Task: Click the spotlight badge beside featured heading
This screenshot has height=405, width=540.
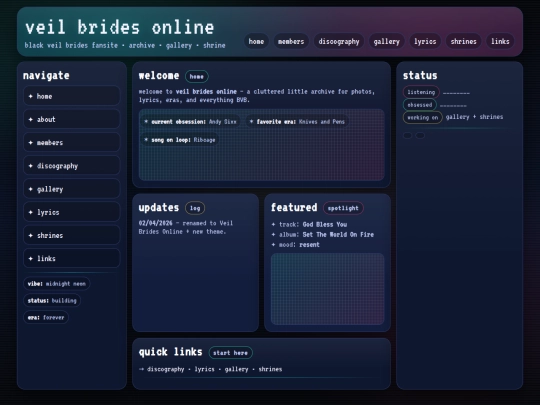Action: click(343, 208)
